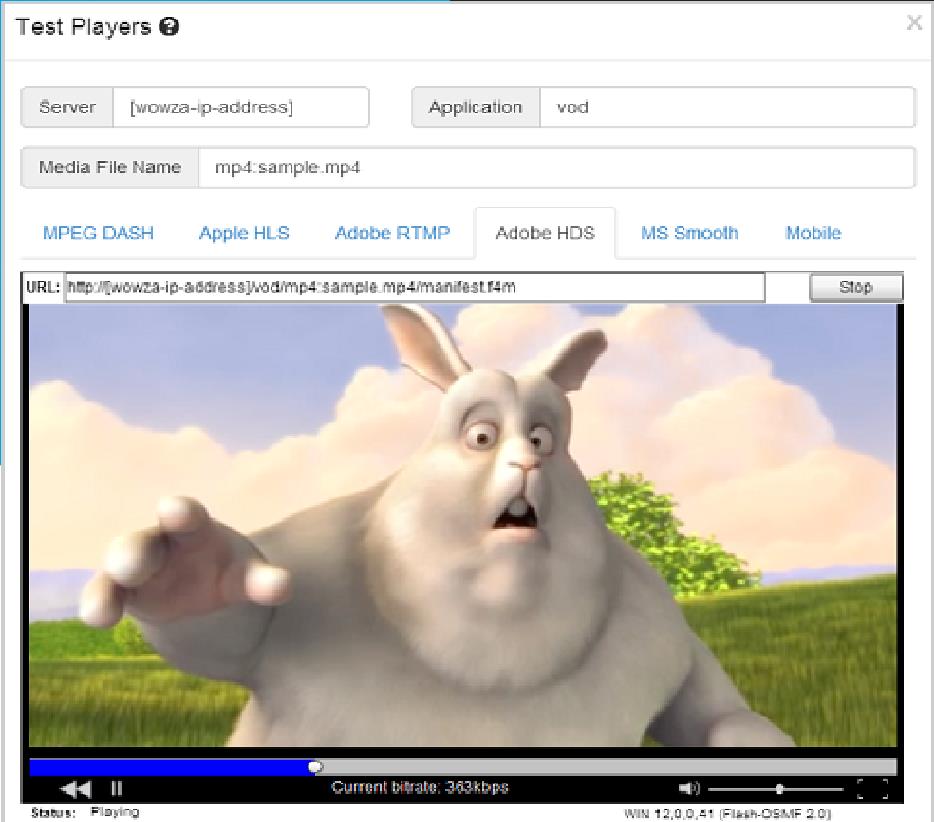The height and width of the screenshot is (822, 934).
Task: Mute audio via the speaker icon
Action: pyautogui.click(x=689, y=788)
